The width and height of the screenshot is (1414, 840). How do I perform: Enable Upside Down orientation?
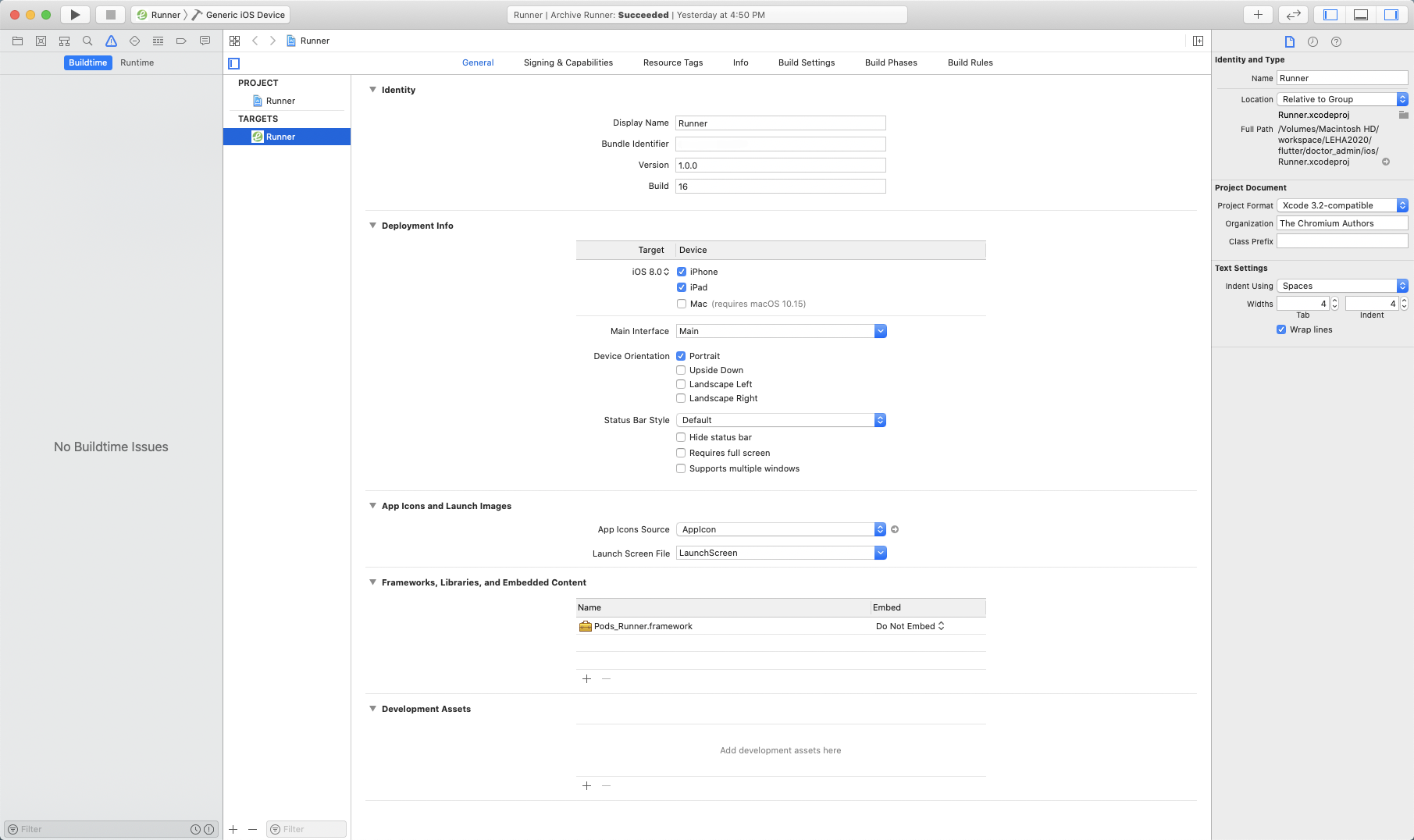(681, 370)
